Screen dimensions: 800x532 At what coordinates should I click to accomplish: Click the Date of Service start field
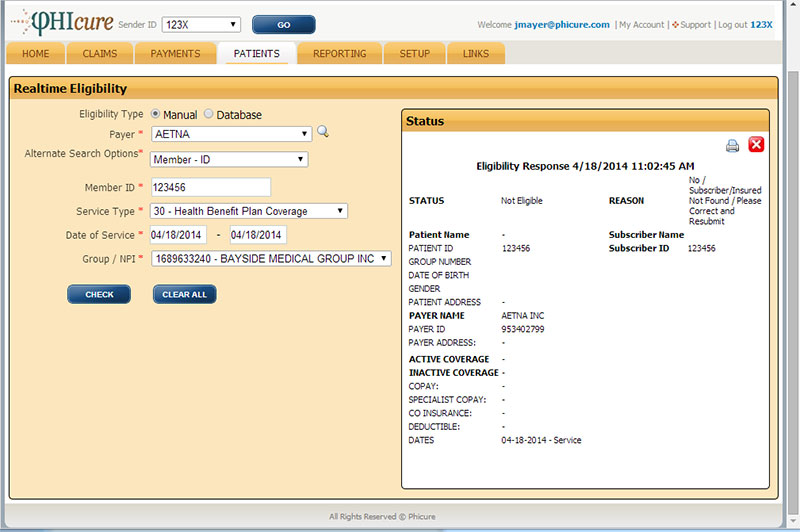pyautogui.click(x=178, y=235)
